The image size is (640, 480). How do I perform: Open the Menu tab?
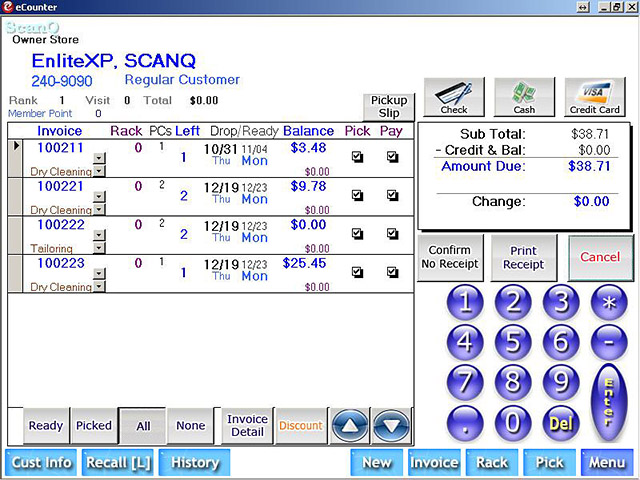[607, 462]
